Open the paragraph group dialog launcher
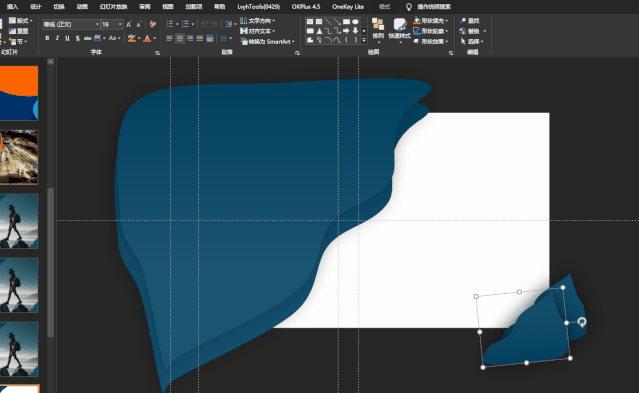 point(297,53)
